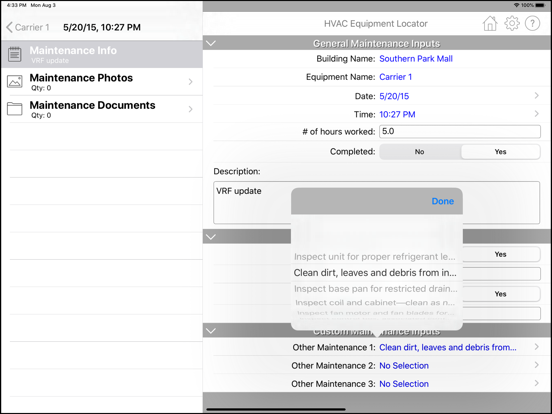This screenshot has width=552, height=414.
Task: Expand Maintenance Documents chevron
Action: [190, 109]
